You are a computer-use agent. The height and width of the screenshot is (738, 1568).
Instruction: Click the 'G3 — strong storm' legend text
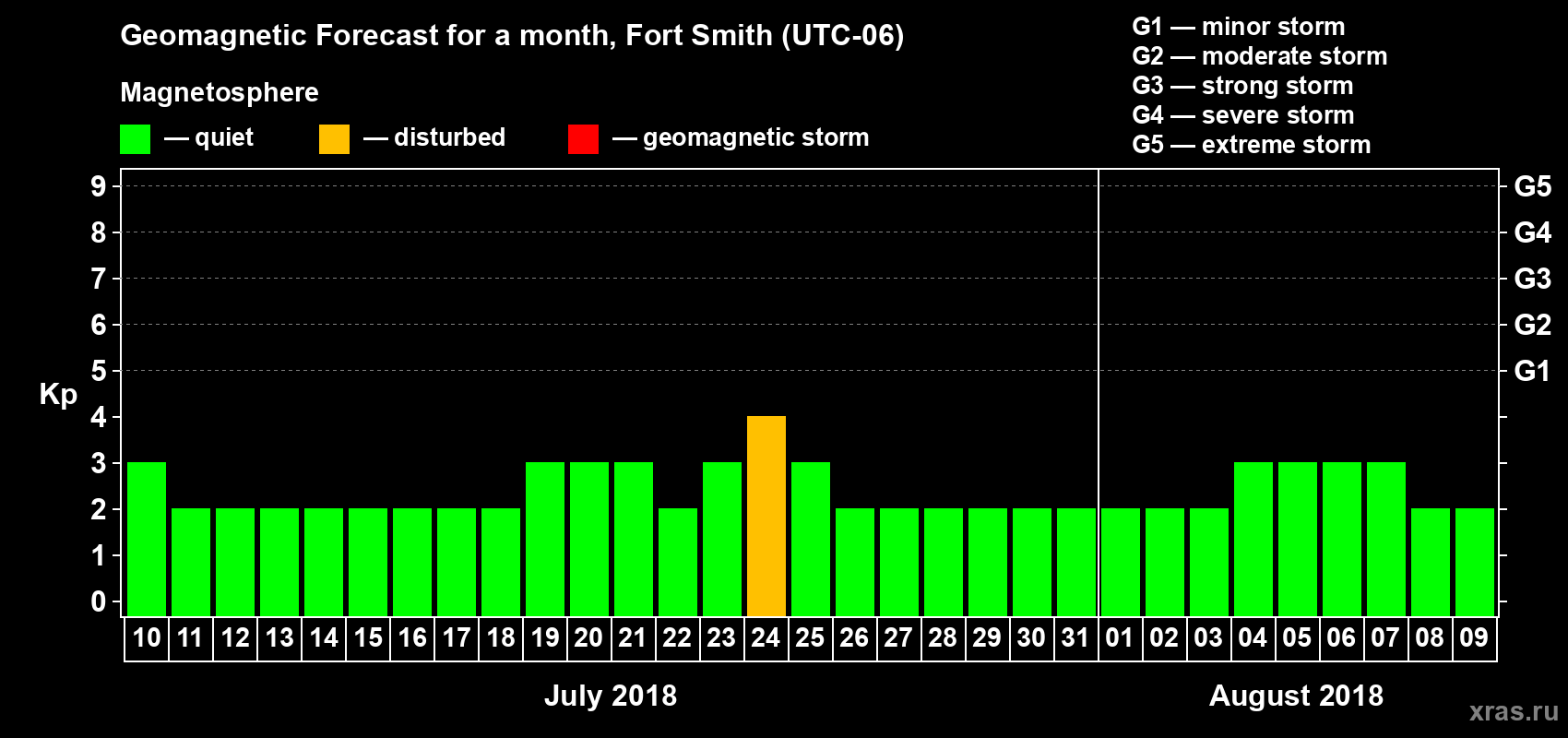tap(1242, 86)
